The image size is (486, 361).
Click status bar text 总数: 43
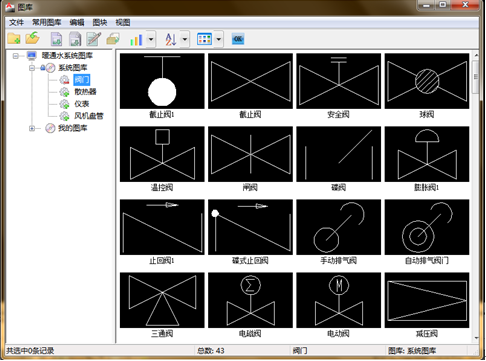pyautogui.click(x=211, y=351)
